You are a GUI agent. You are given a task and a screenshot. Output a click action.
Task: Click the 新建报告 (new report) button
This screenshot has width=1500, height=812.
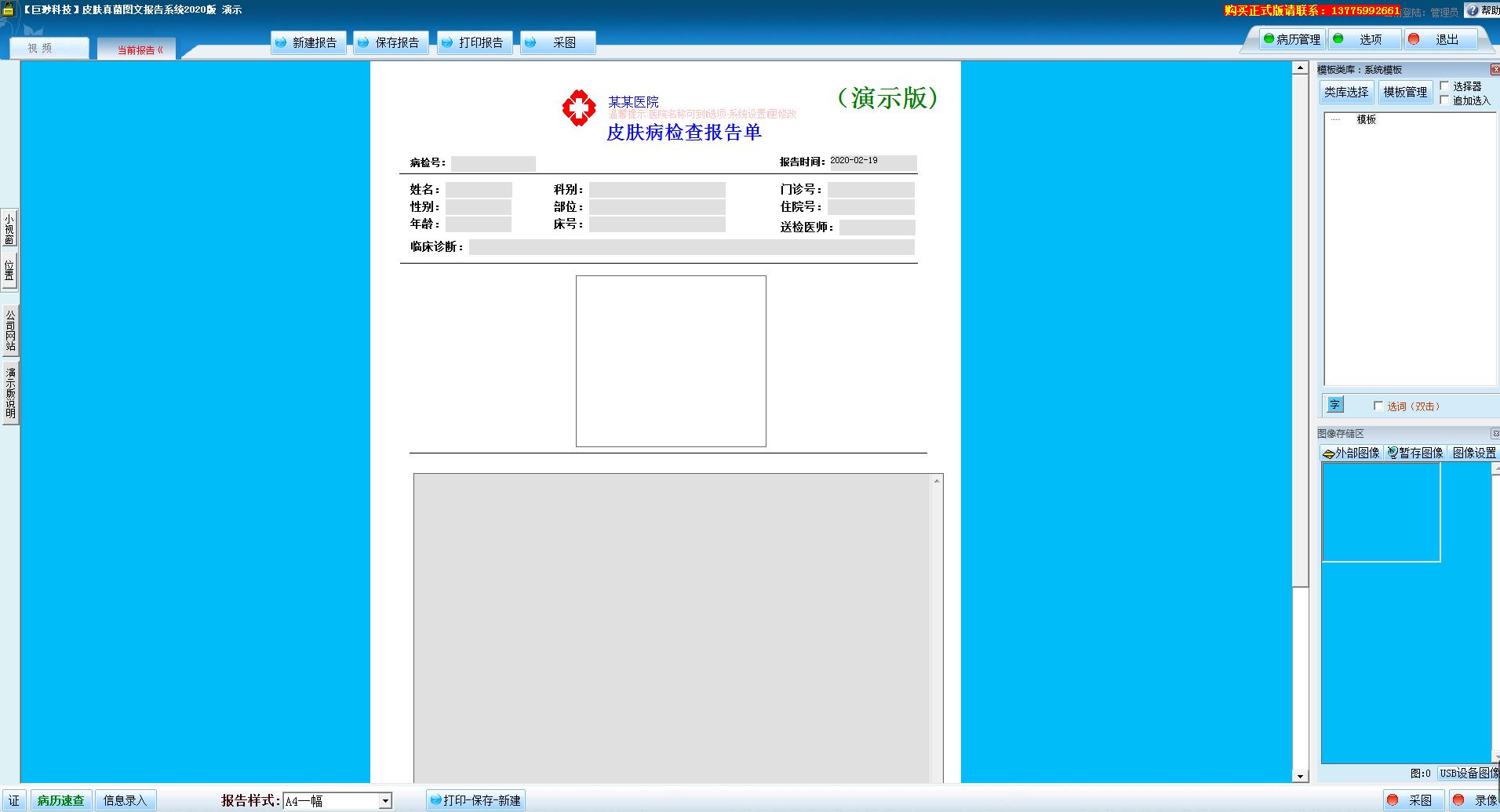pos(308,42)
